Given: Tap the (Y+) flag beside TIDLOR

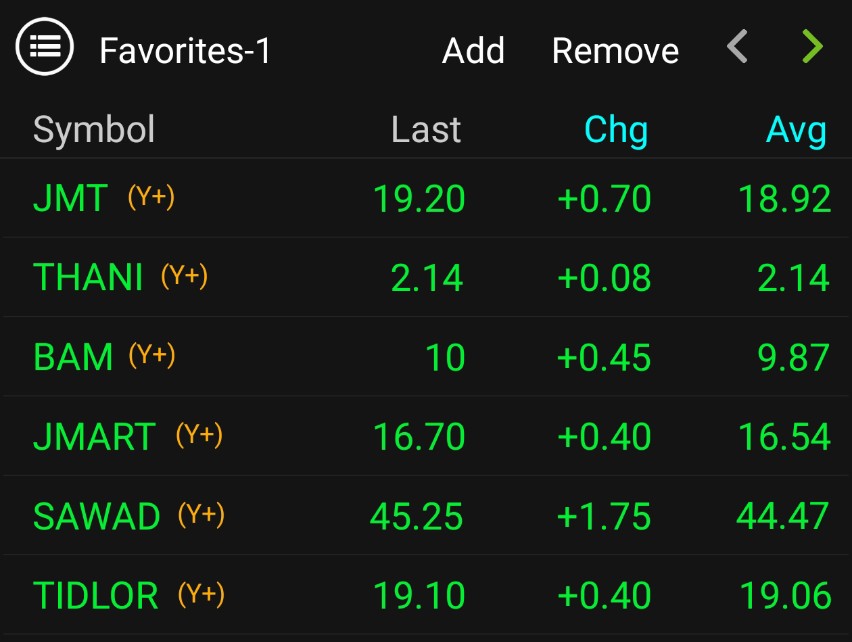Looking at the screenshot, I should tap(201, 594).
